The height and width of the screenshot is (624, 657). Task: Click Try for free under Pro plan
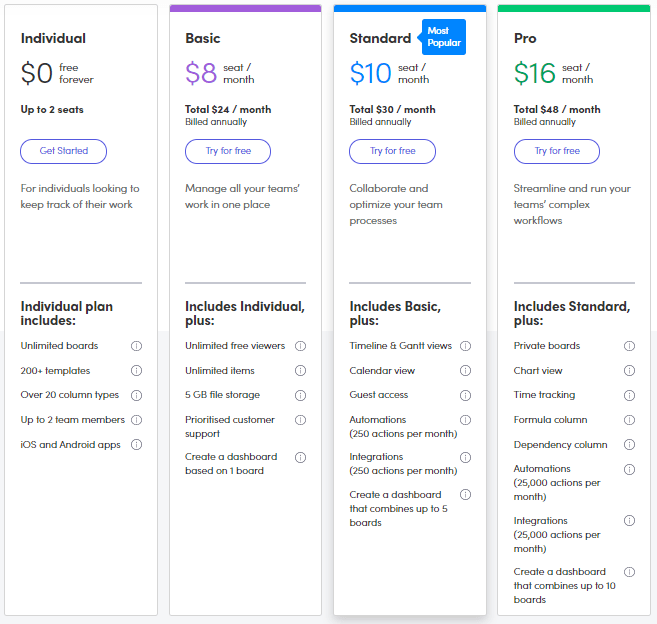click(557, 151)
